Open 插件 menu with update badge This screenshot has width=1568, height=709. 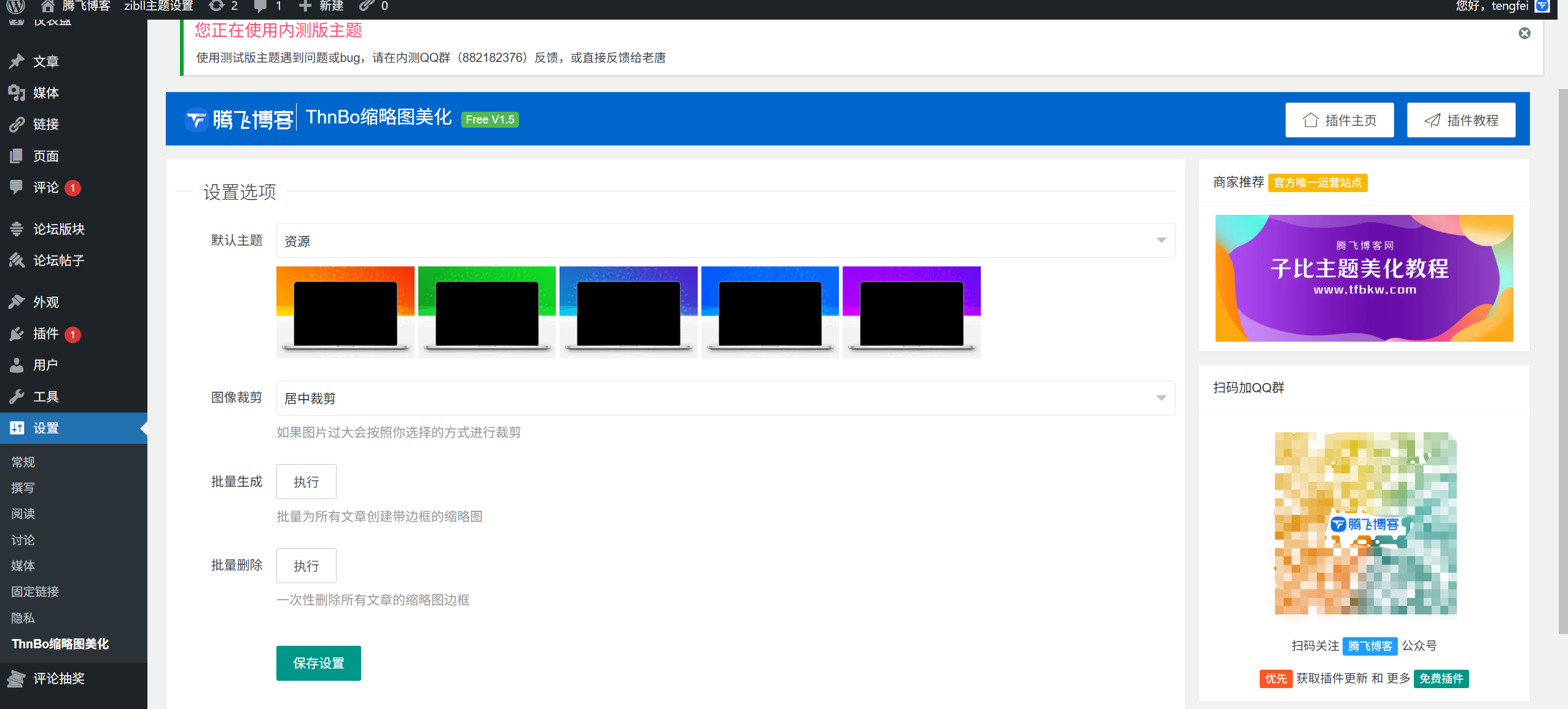[x=46, y=334]
